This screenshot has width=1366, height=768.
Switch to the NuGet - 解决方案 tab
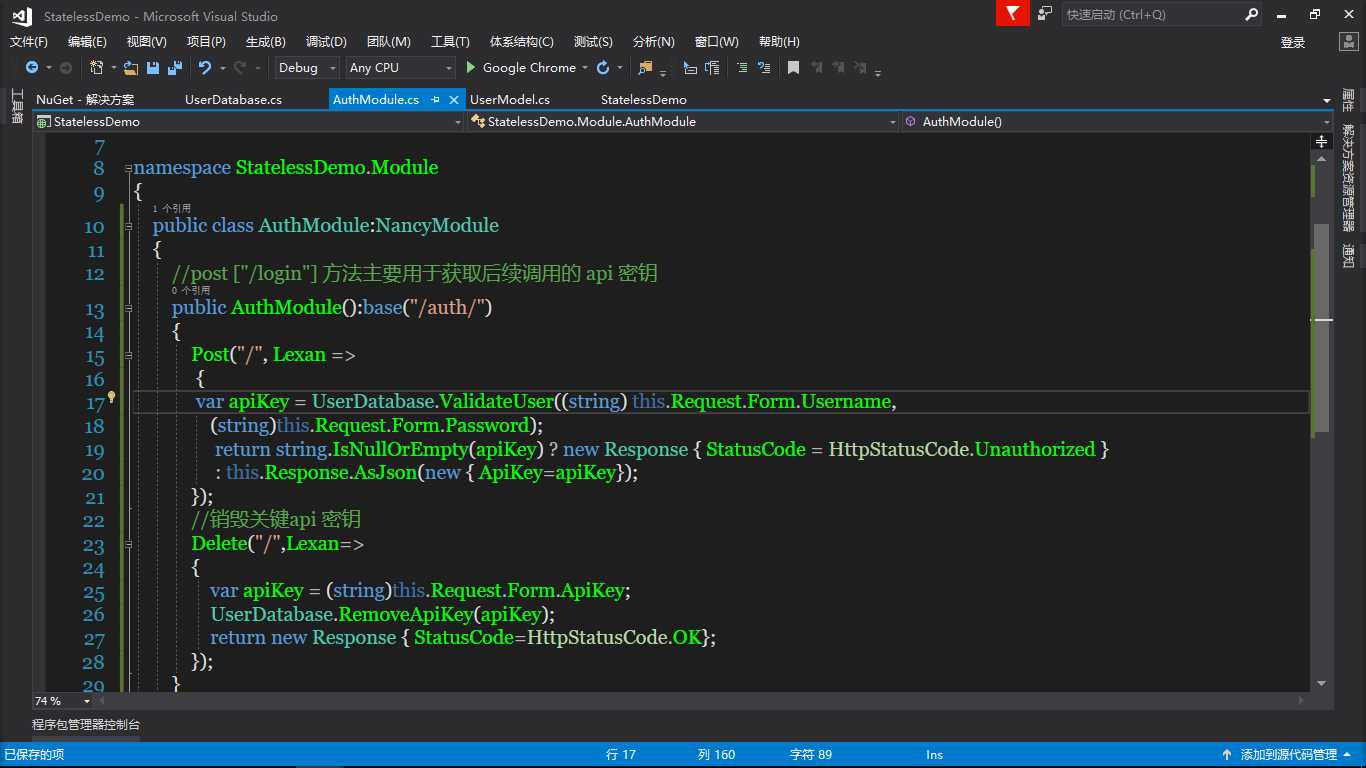[x=85, y=100]
